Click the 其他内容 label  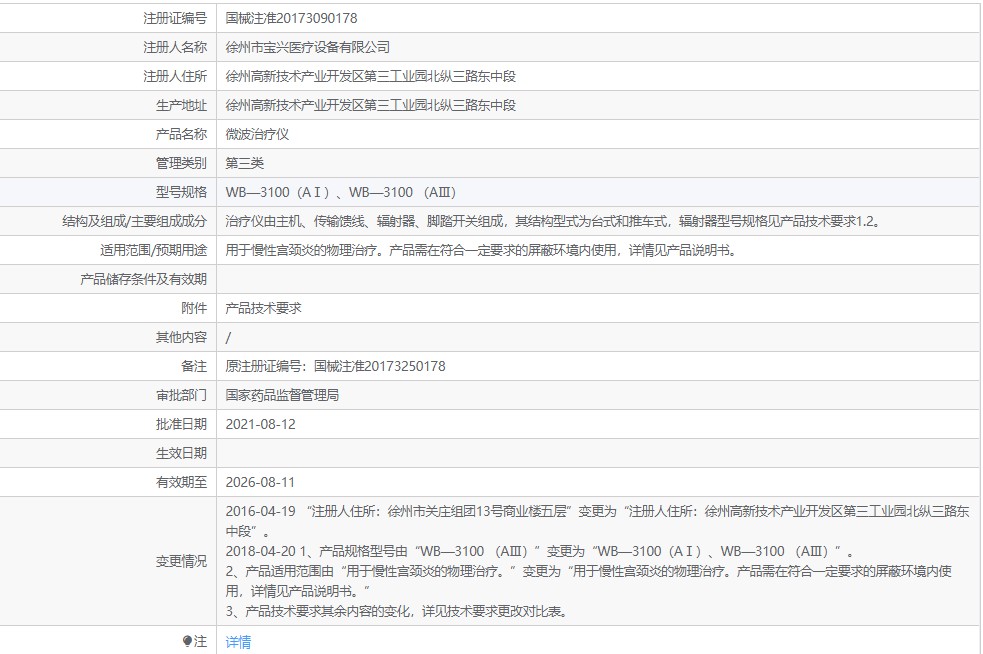pos(181,337)
